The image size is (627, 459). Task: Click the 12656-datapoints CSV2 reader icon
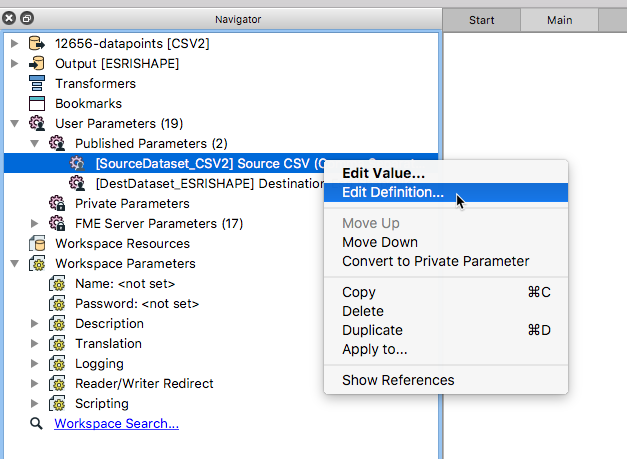(x=37, y=43)
